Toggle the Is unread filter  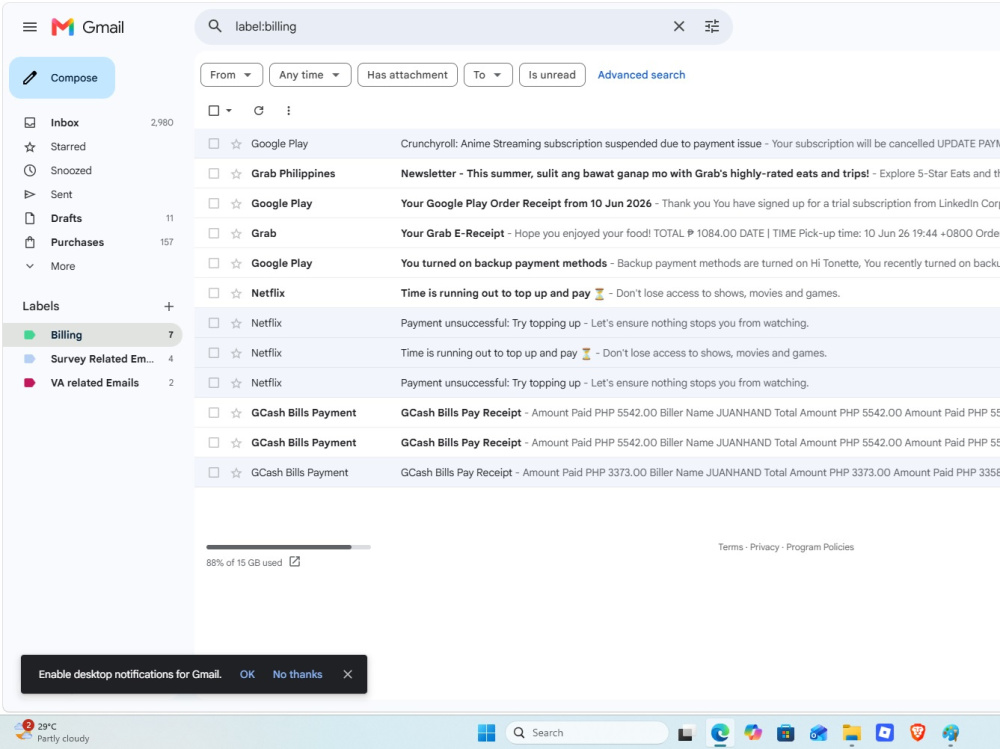point(552,75)
